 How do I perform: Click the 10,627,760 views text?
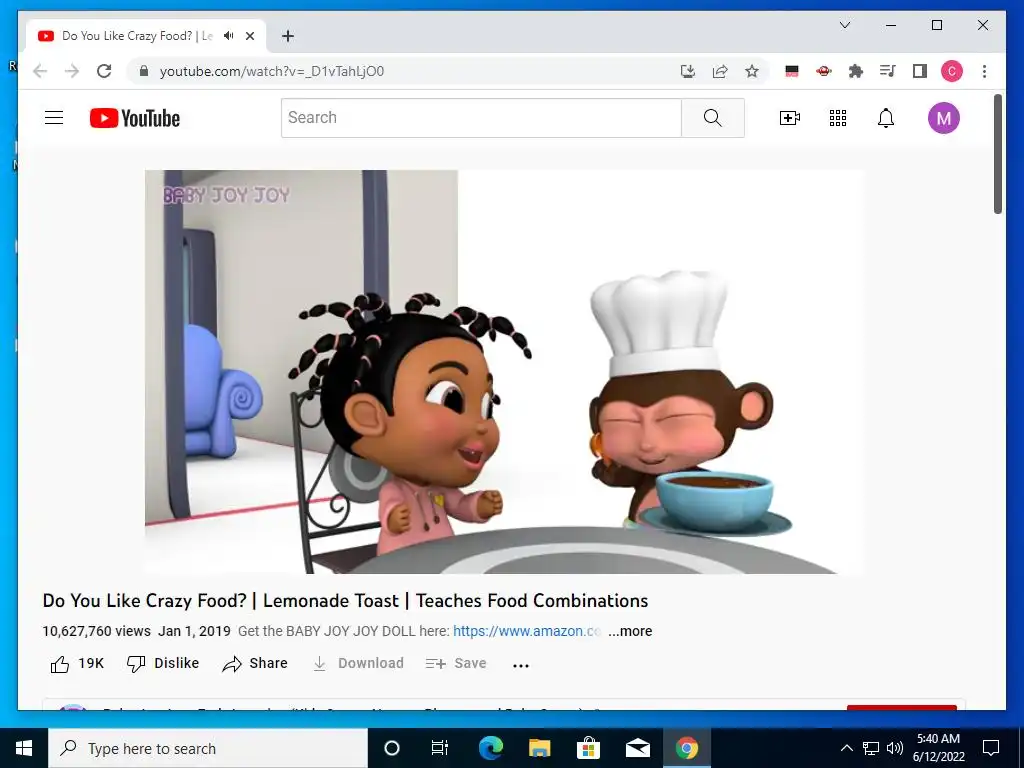click(97, 632)
